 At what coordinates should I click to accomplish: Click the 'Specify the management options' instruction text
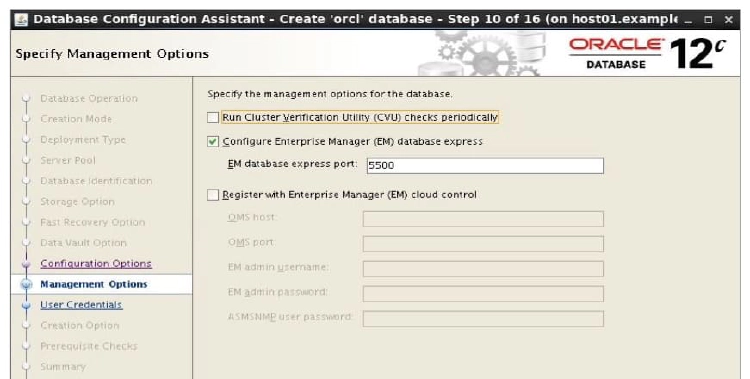click(330, 94)
